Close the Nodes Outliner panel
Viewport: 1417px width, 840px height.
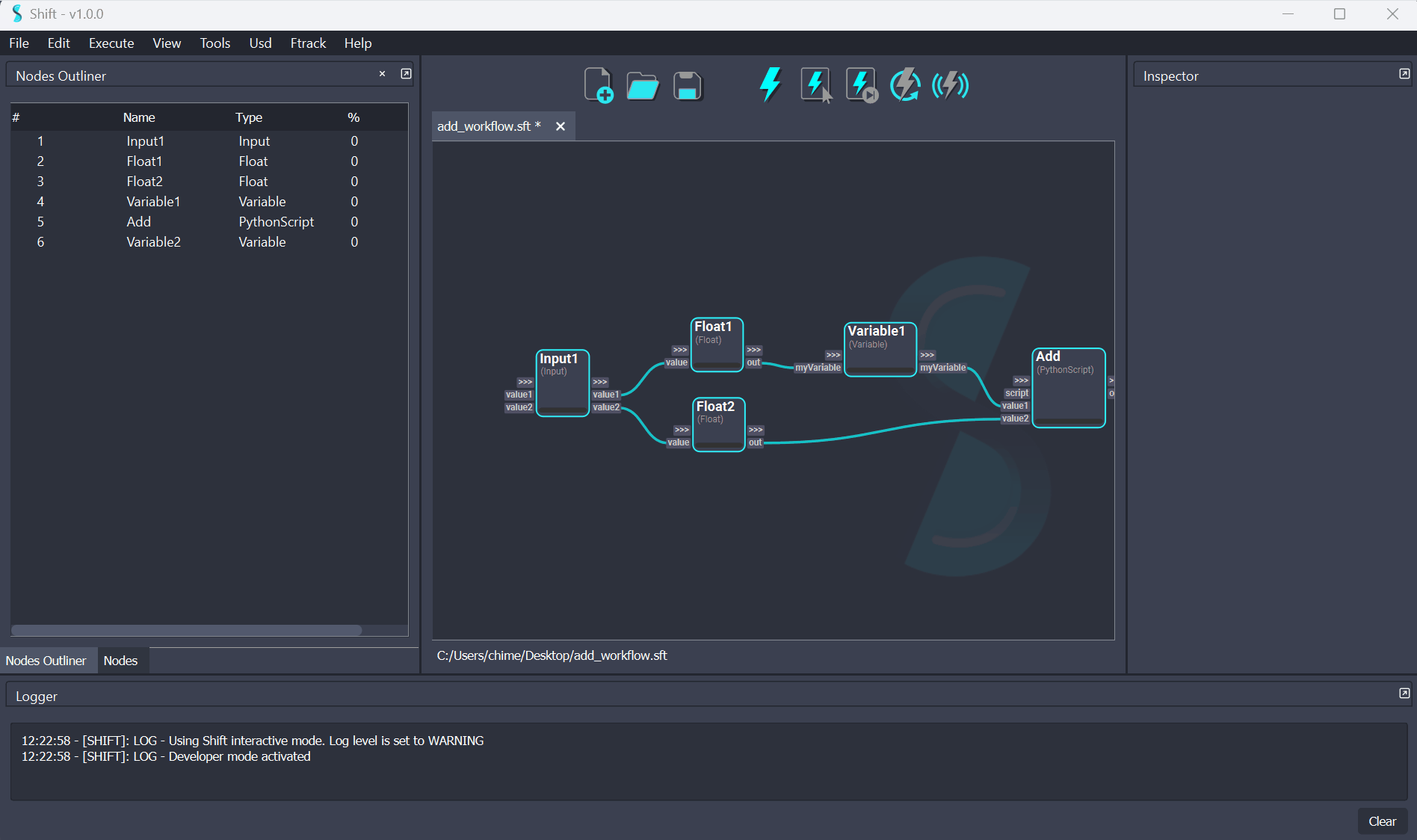382,74
